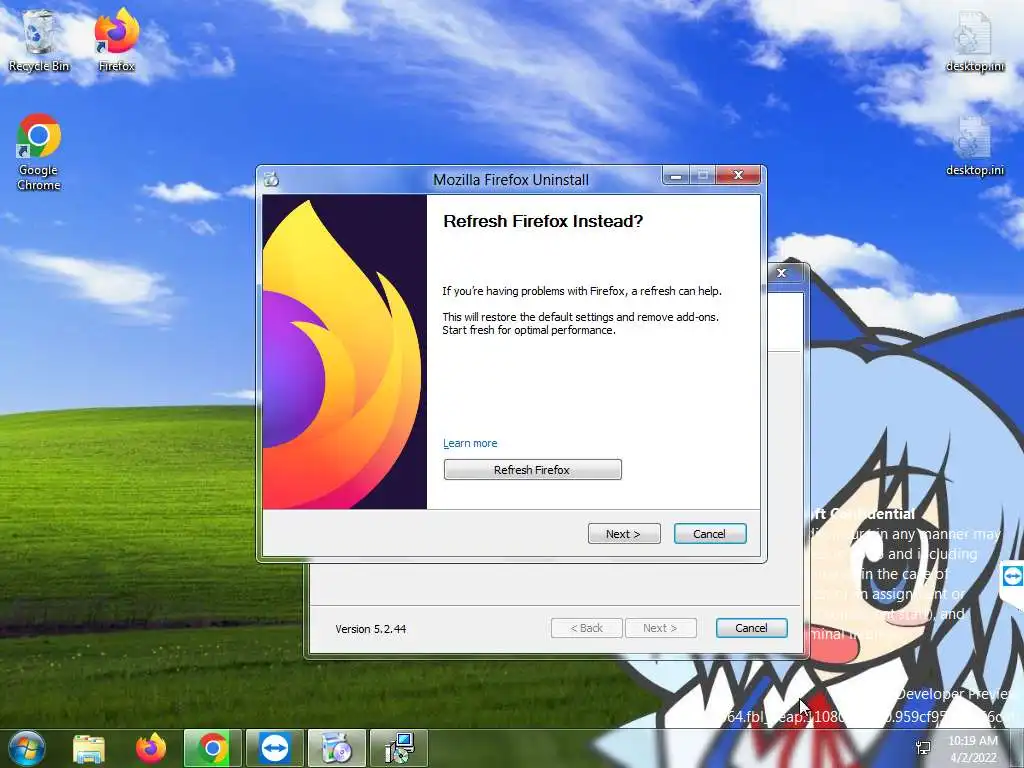Open the clock showing 10:19 AM

973,748
